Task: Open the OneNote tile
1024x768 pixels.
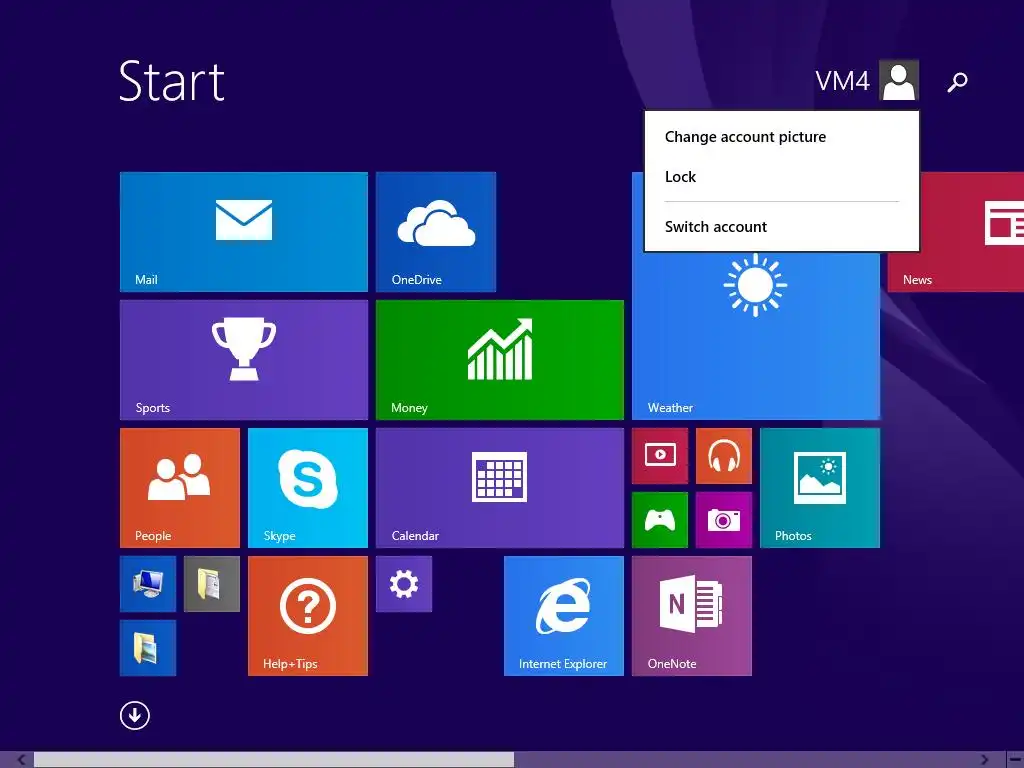Action: (692, 615)
